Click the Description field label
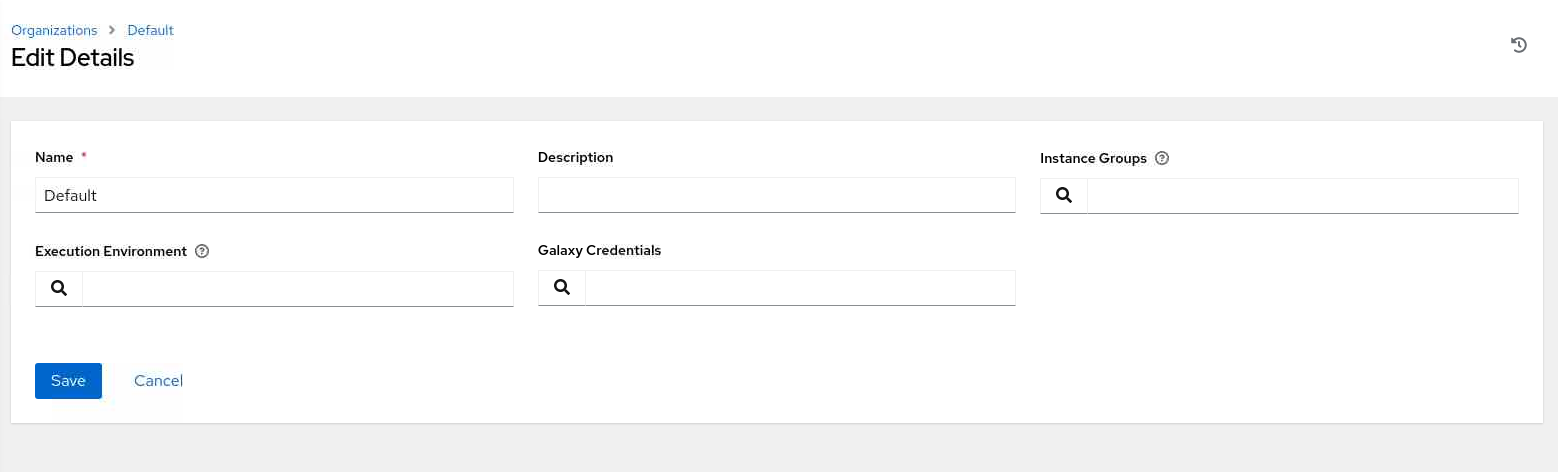Screen dimensions: 1558x472 575,157
